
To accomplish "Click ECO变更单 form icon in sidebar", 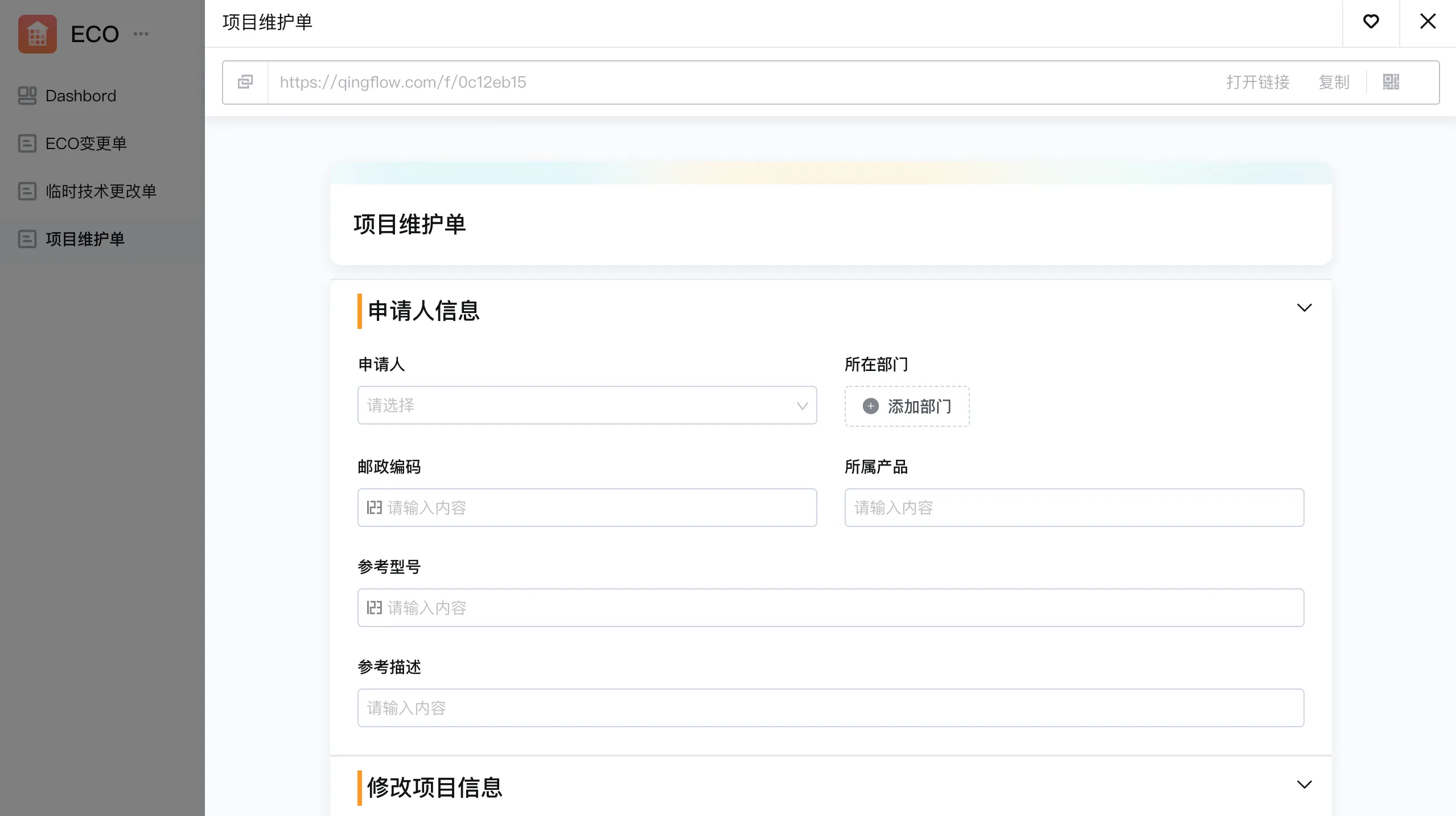I will coord(27,143).
